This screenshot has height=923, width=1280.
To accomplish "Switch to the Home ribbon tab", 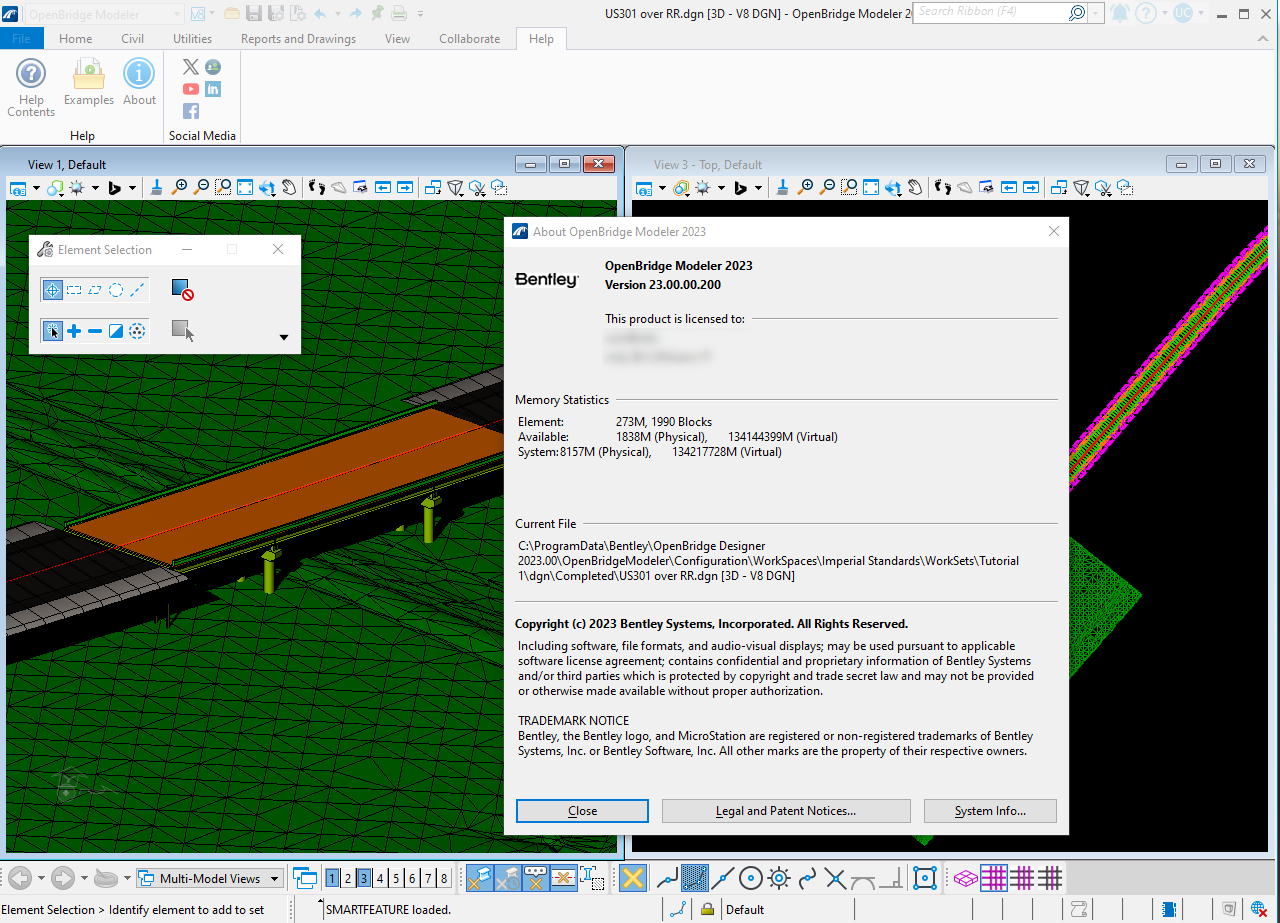I will [x=75, y=39].
